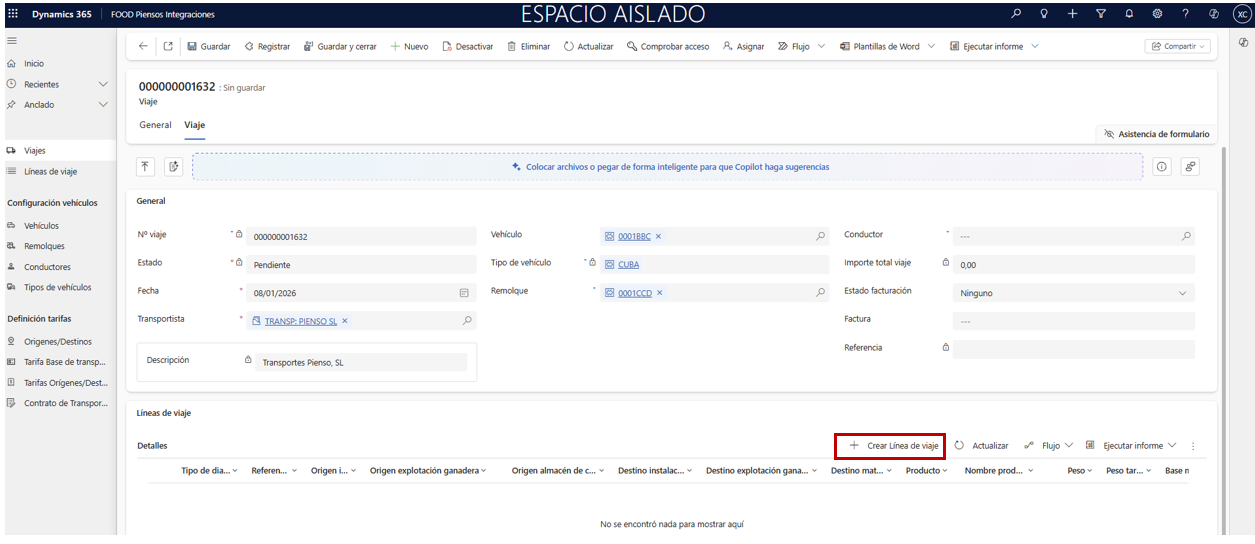The width and height of the screenshot is (1255, 544).
Task: Open the 0001BBC vehicle link
Action: [634, 237]
